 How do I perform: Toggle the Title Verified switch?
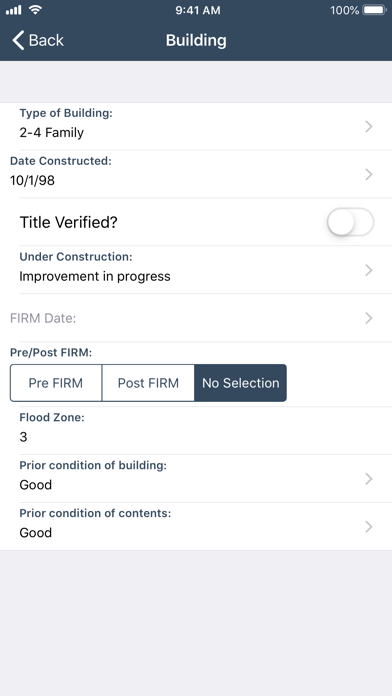(350, 222)
